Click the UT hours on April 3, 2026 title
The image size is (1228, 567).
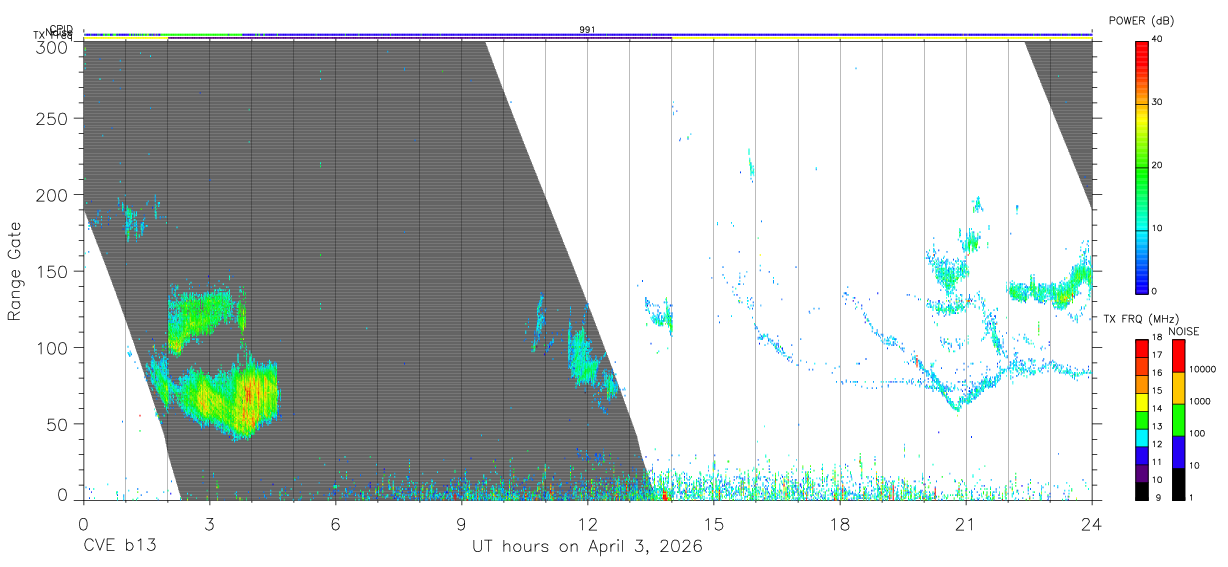coord(587,547)
